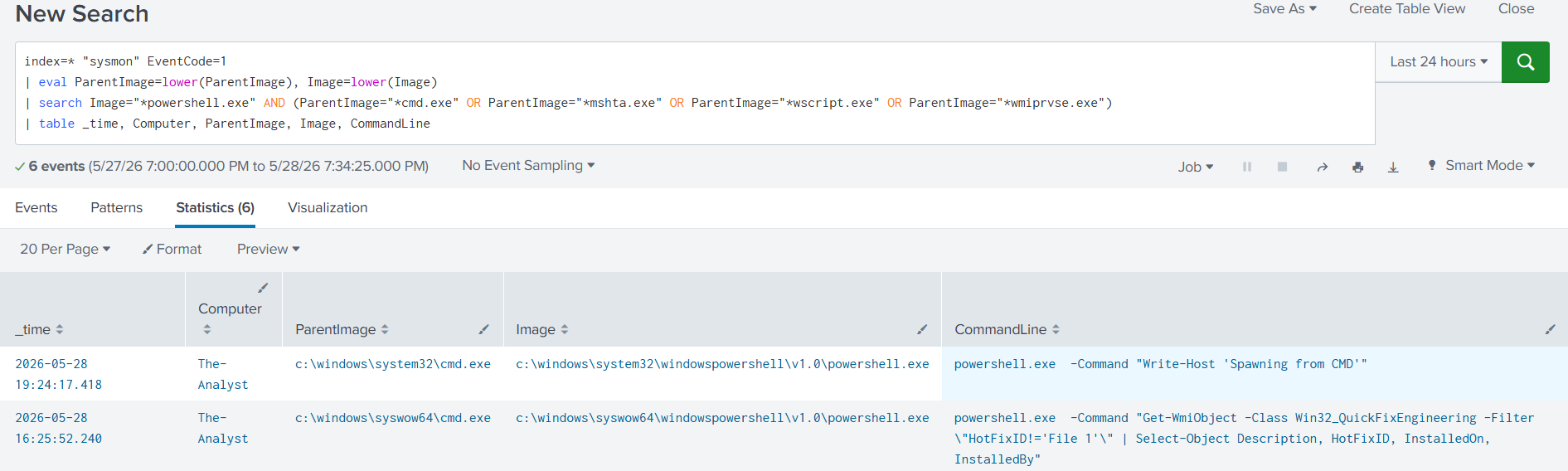Image resolution: width=1568 pixels, height=471 pixels.
Task: Print the search results
Action: 1357,167
